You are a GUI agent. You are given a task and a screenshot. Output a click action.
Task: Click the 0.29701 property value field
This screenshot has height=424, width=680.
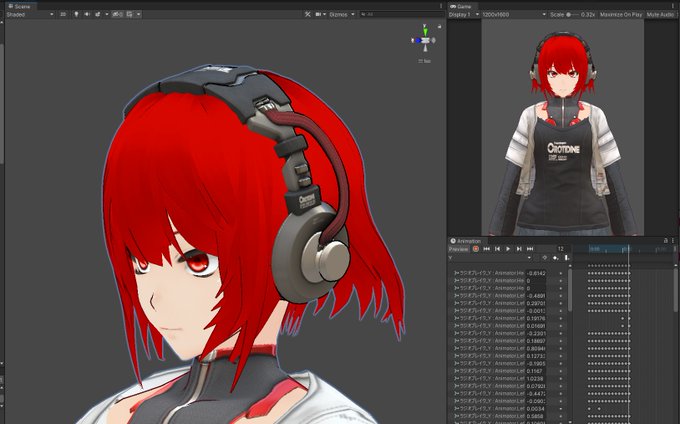[536, 303]
